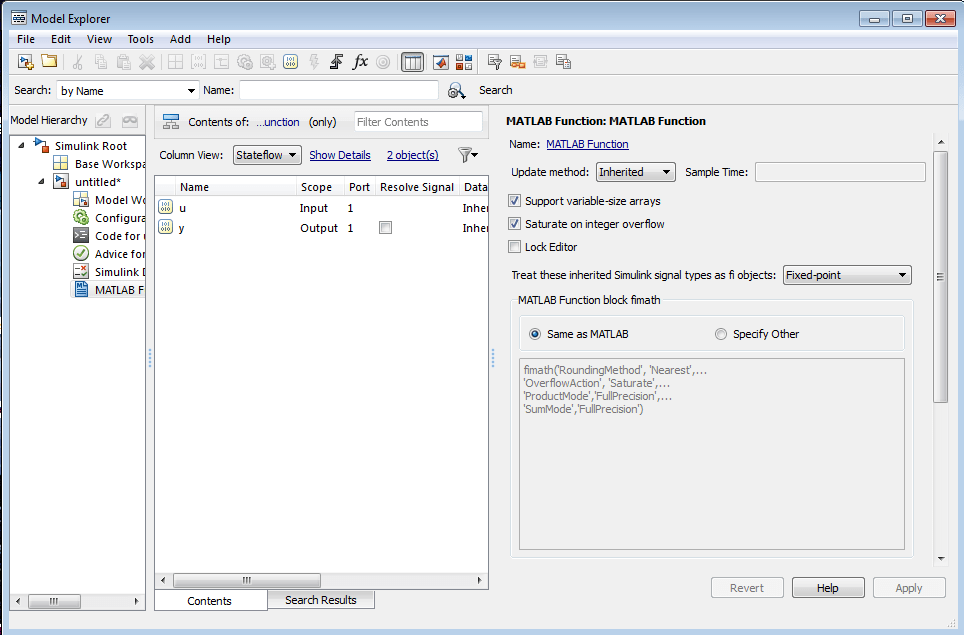964x635 pixels.
Task: Open the row filter funnel dropdown
Action: click(468, 155)
